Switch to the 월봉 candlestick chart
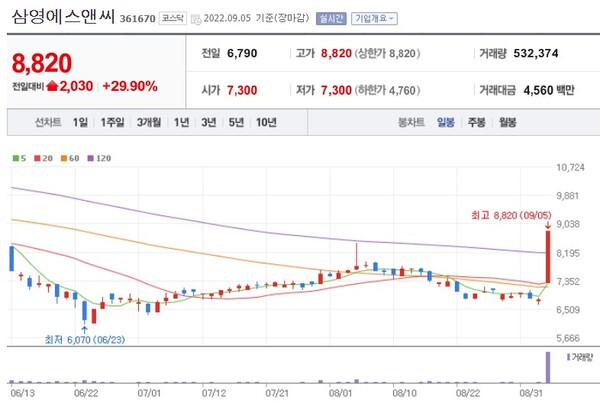600x413 pixels. pos(507,122)
